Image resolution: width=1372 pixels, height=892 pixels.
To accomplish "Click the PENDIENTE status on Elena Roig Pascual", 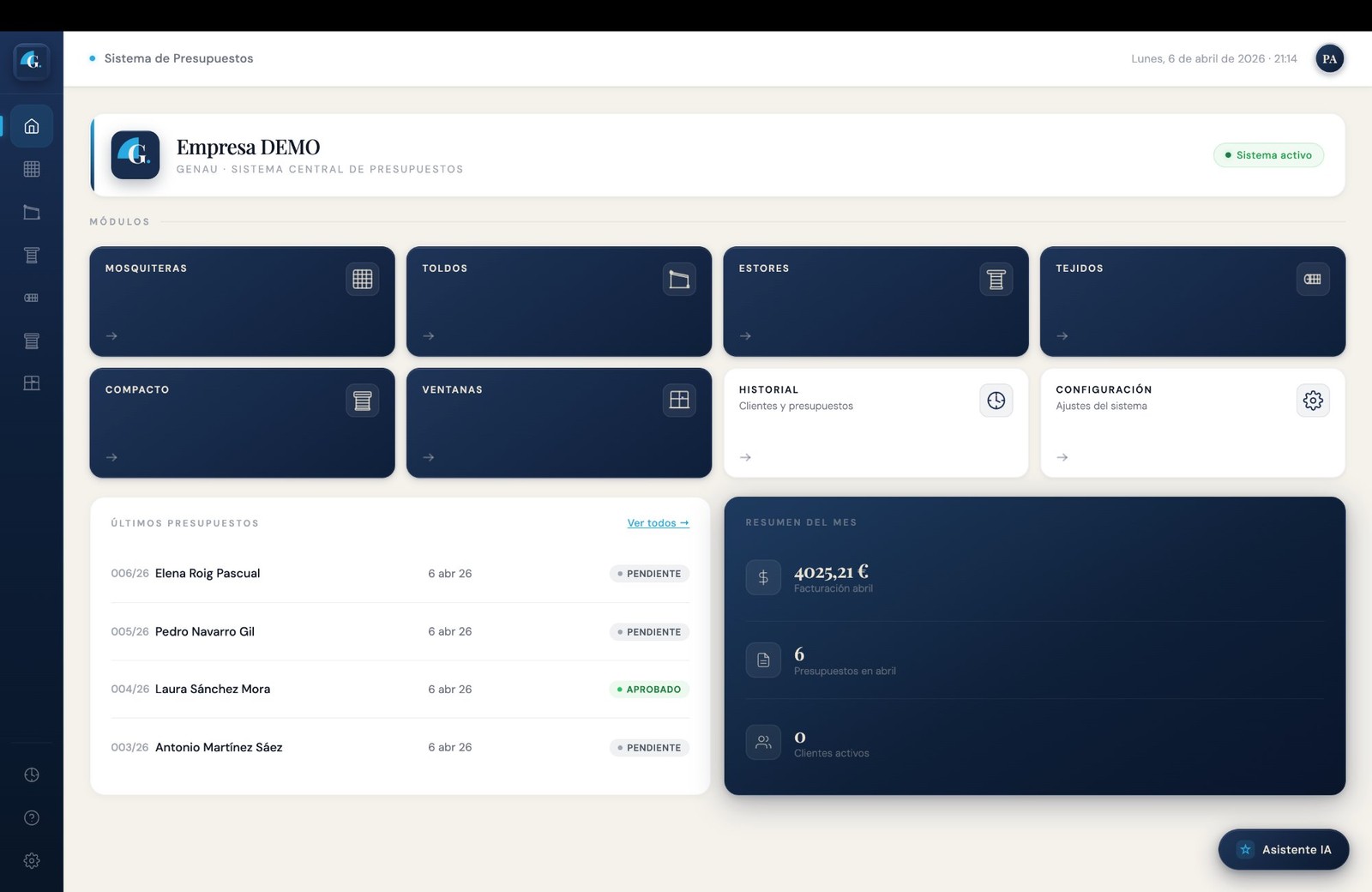I will [649, 573].
